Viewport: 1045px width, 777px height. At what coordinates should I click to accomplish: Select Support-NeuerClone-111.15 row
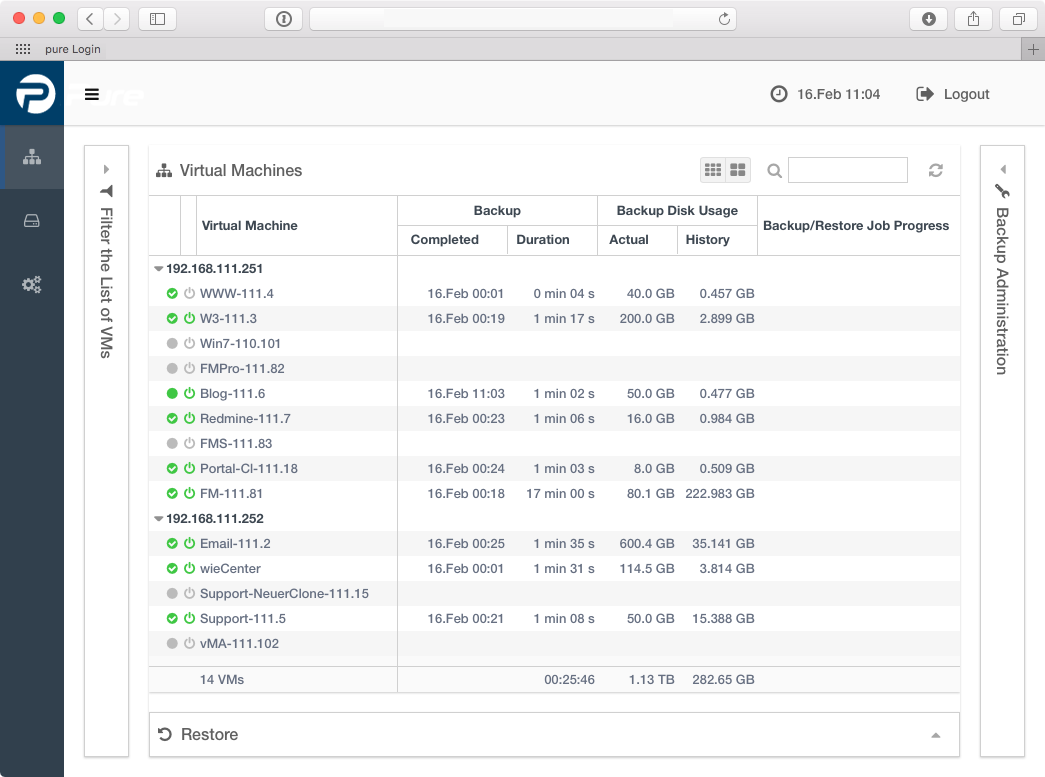tap(554, 593)
